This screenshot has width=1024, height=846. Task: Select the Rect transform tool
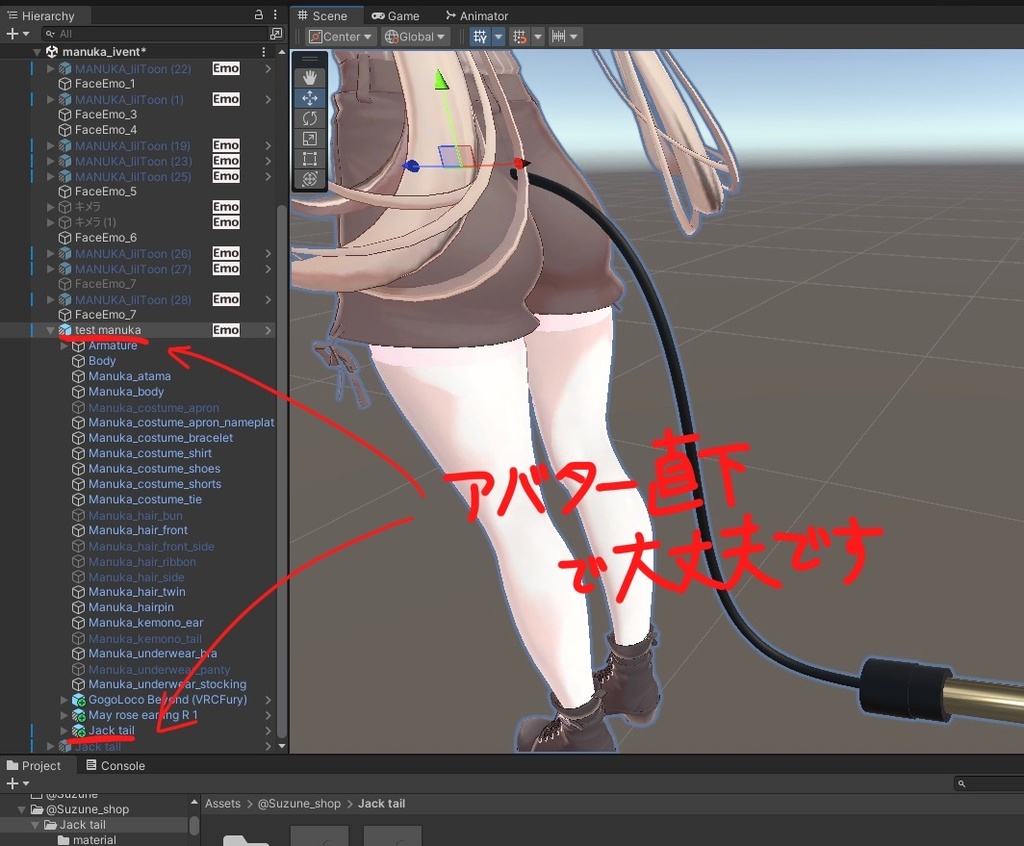tap(310, 159)
